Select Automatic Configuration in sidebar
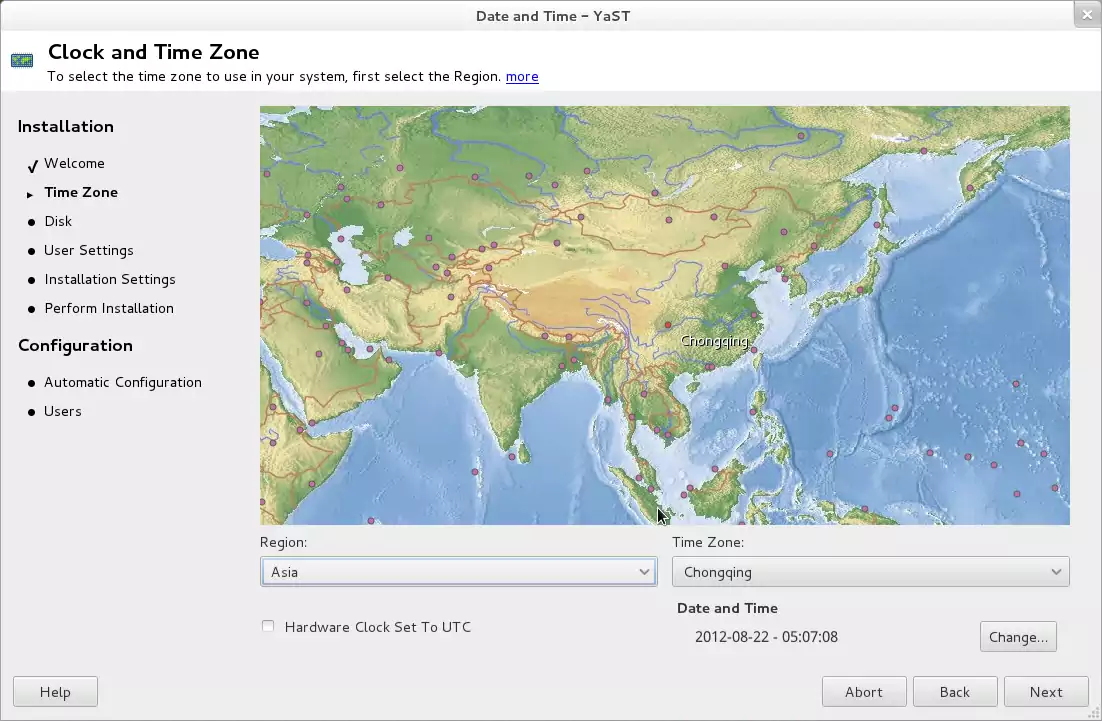Screen dimensions: 1102x721 [x=122, y=382]
